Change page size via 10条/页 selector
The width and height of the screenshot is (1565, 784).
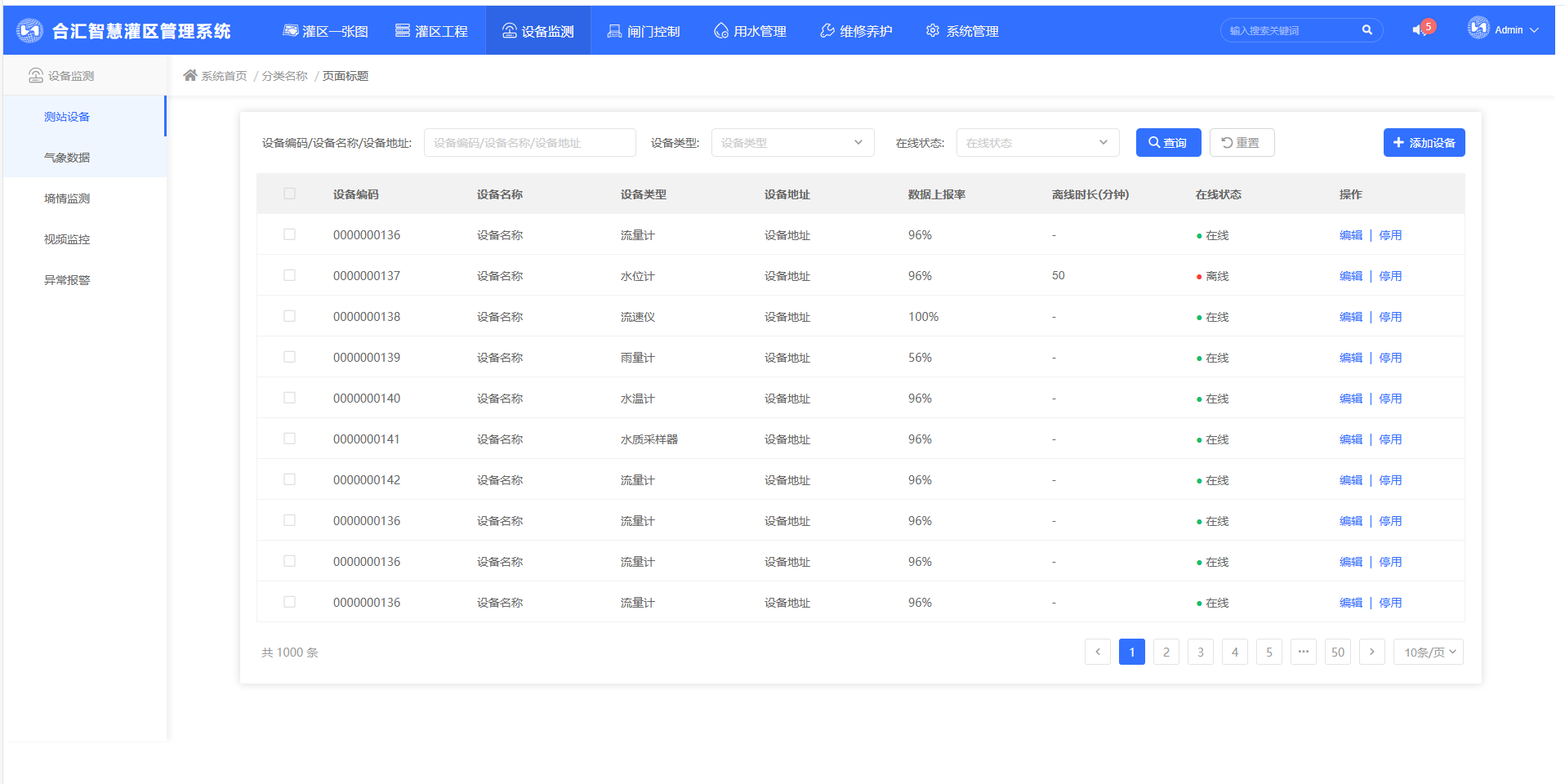(1427, 652)
